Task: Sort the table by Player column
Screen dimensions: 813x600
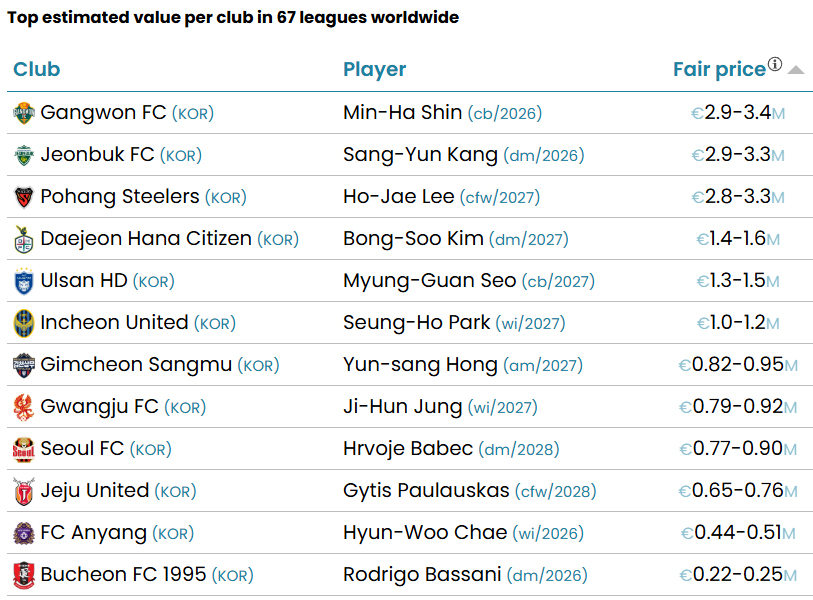Action: tap(374, 68)
